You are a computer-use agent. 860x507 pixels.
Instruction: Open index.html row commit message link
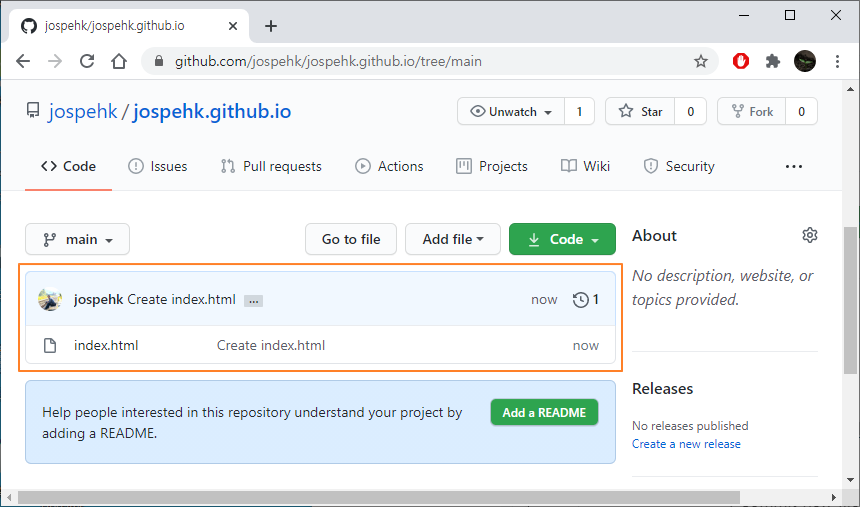pyautogui.click(x=271, y=345)
